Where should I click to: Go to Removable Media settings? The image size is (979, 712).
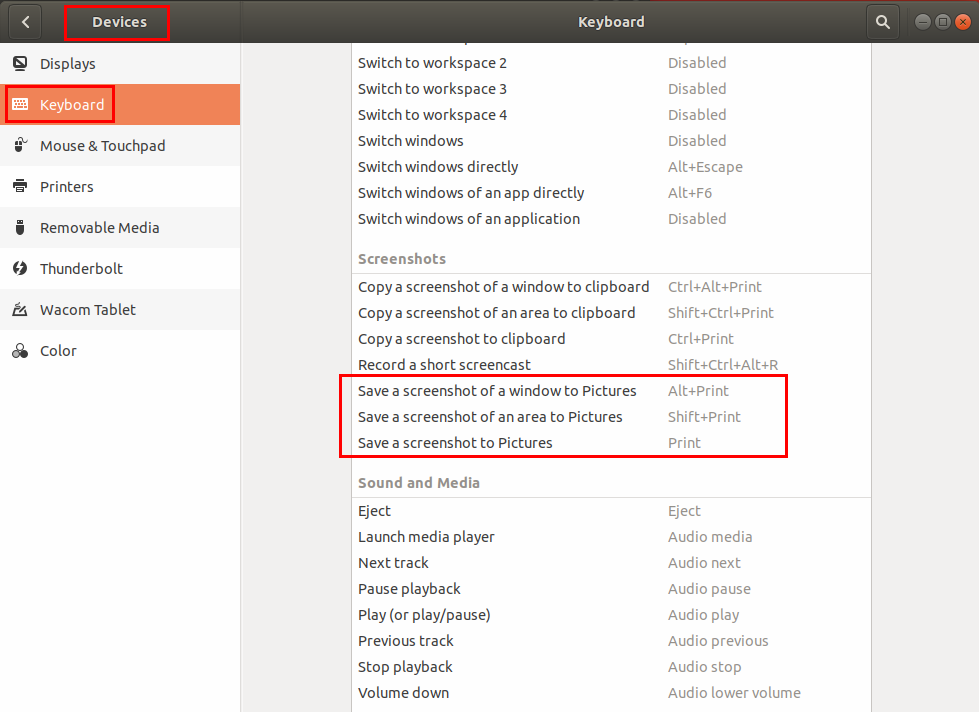(x=120, y=227)
